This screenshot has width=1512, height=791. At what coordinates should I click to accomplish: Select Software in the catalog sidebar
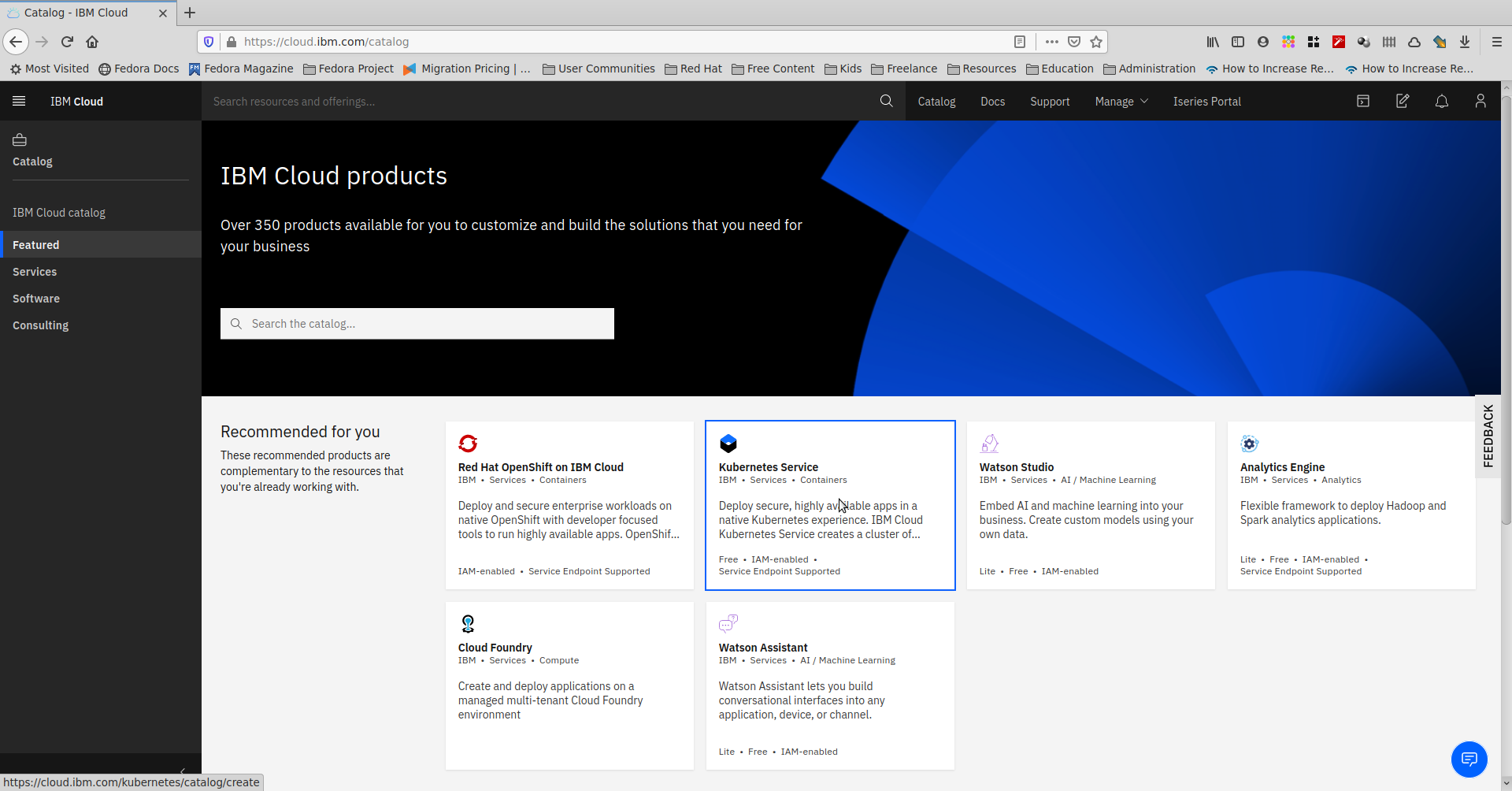[101, 299]
